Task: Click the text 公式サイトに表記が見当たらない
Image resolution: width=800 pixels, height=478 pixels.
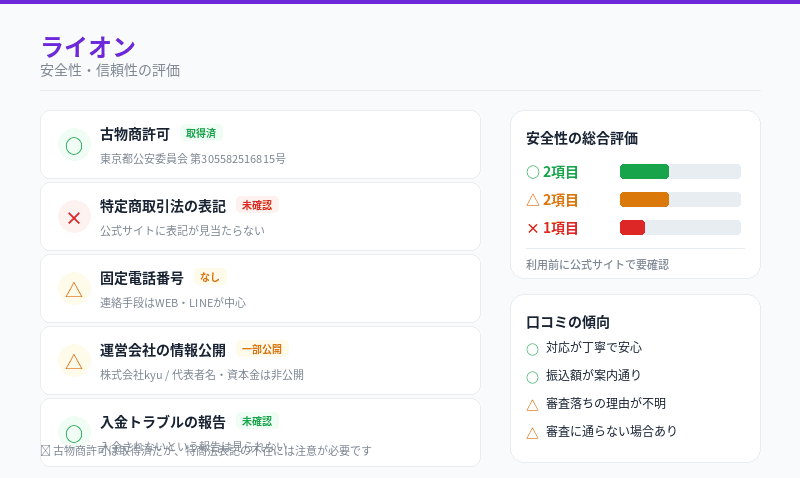Action: 182,231
